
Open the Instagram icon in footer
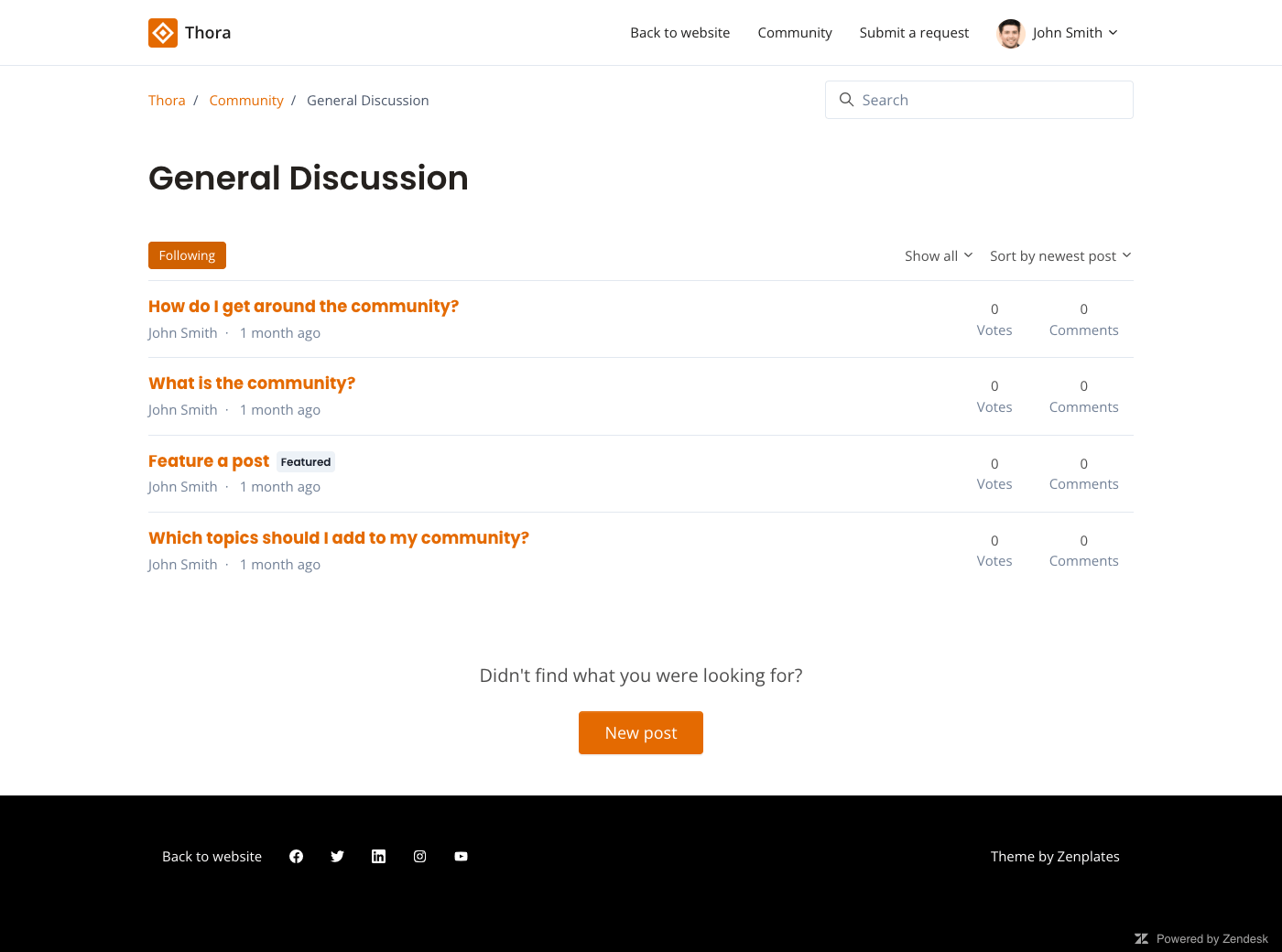[419, 857]
